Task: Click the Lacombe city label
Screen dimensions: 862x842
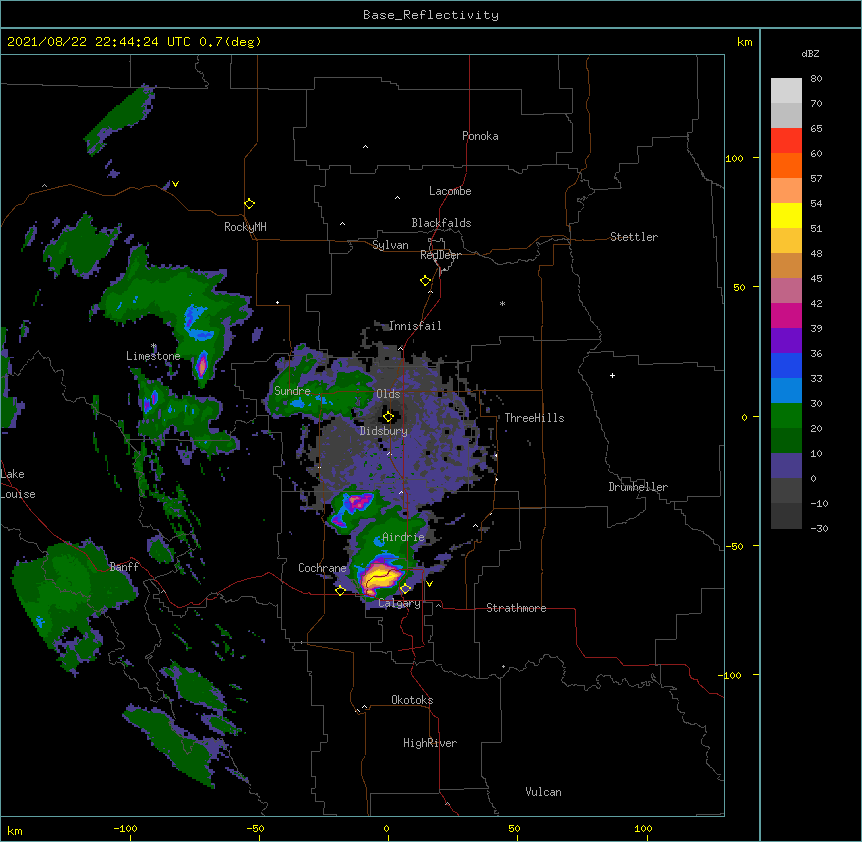Action: point(450,191)
